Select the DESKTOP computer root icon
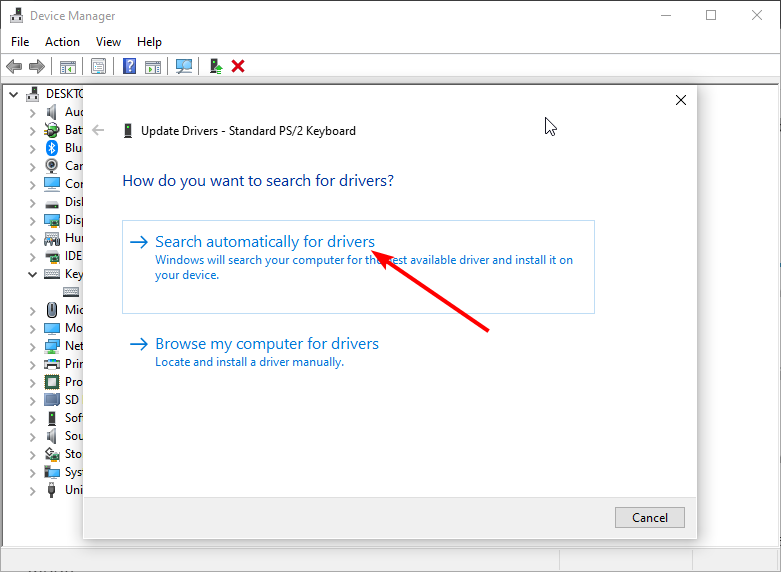Image resolution: width=781 pixels, height=572 pixels. pyautogui.click(x=32, y=94)
